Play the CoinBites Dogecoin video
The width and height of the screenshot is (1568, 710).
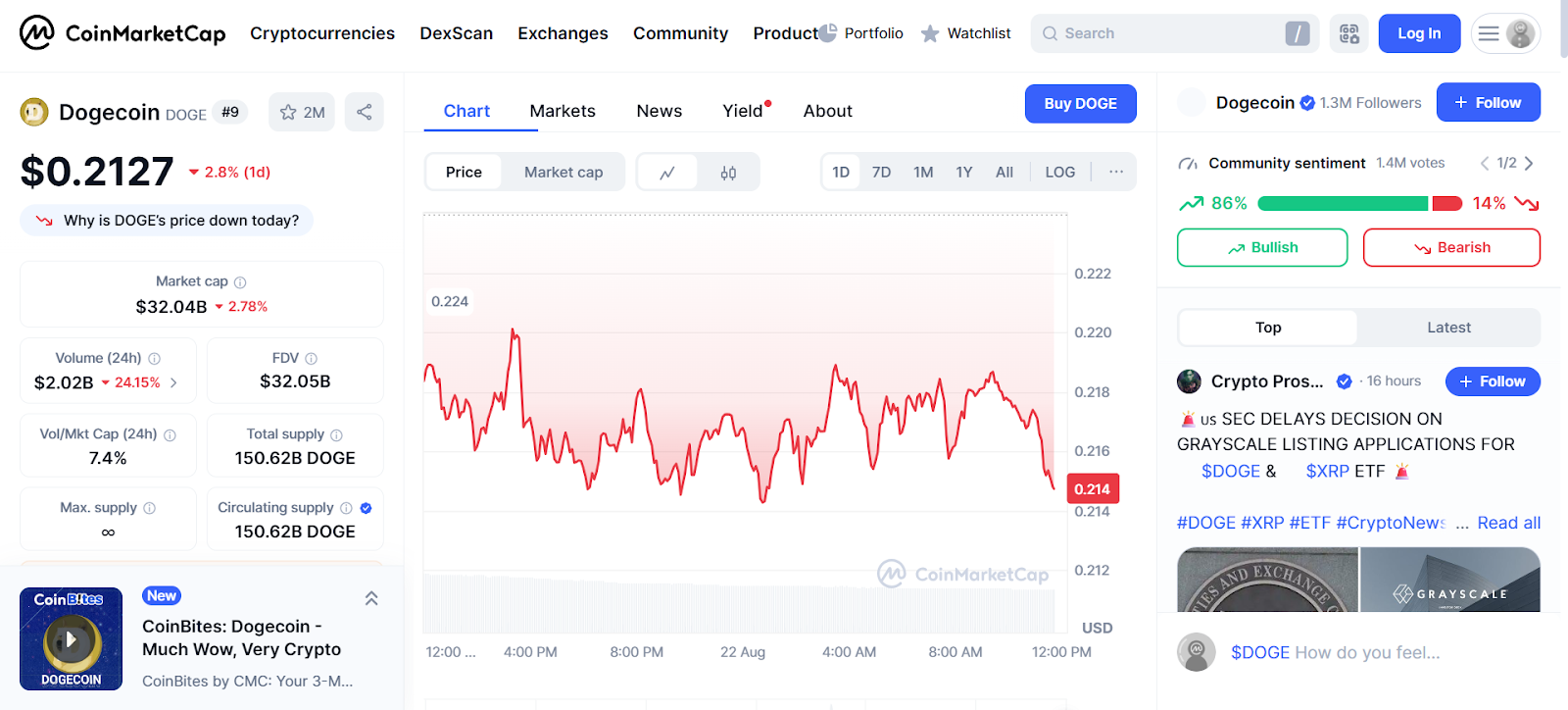[x=71, y=639]
